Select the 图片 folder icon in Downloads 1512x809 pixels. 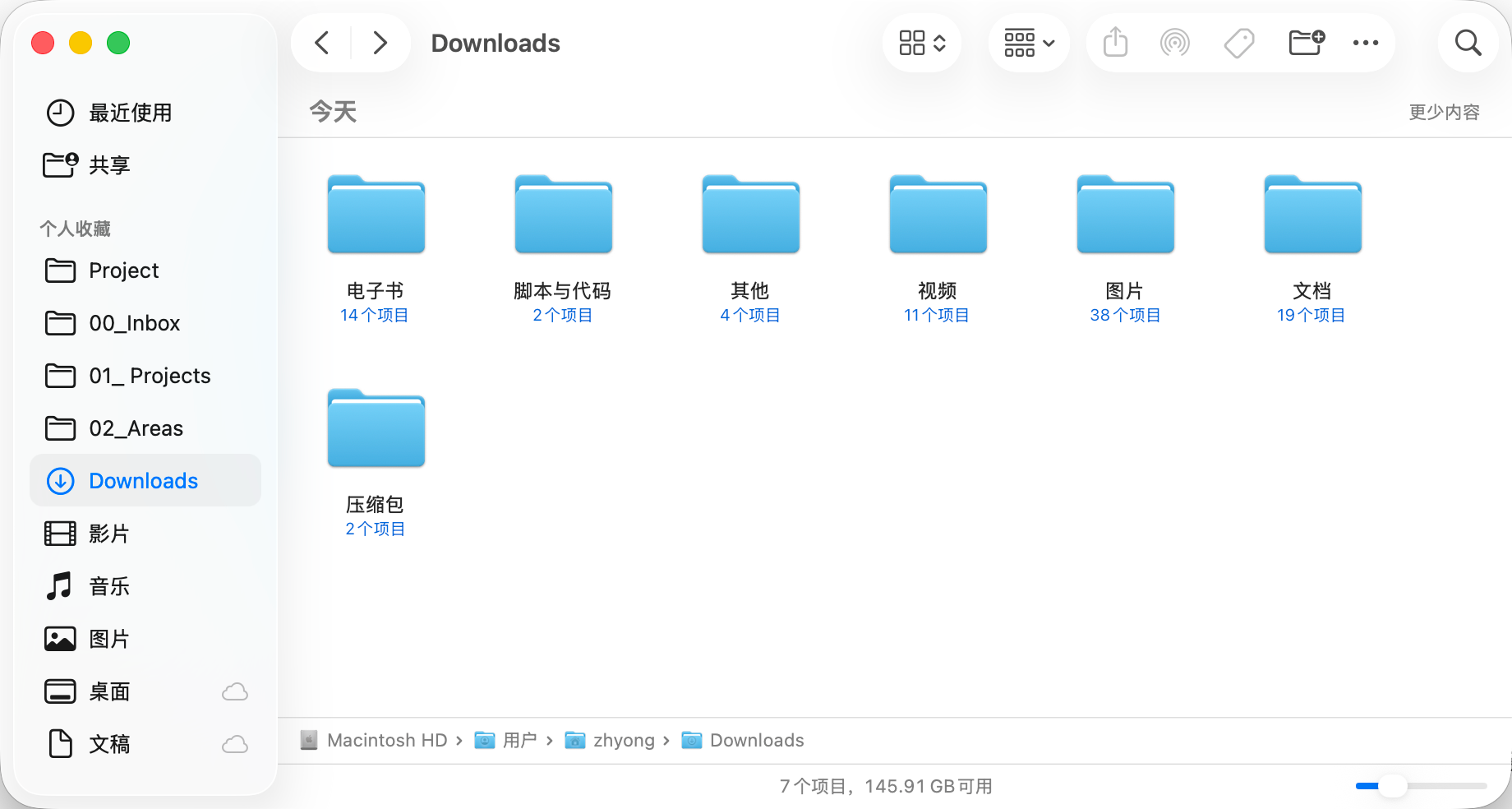point(1126,214)
